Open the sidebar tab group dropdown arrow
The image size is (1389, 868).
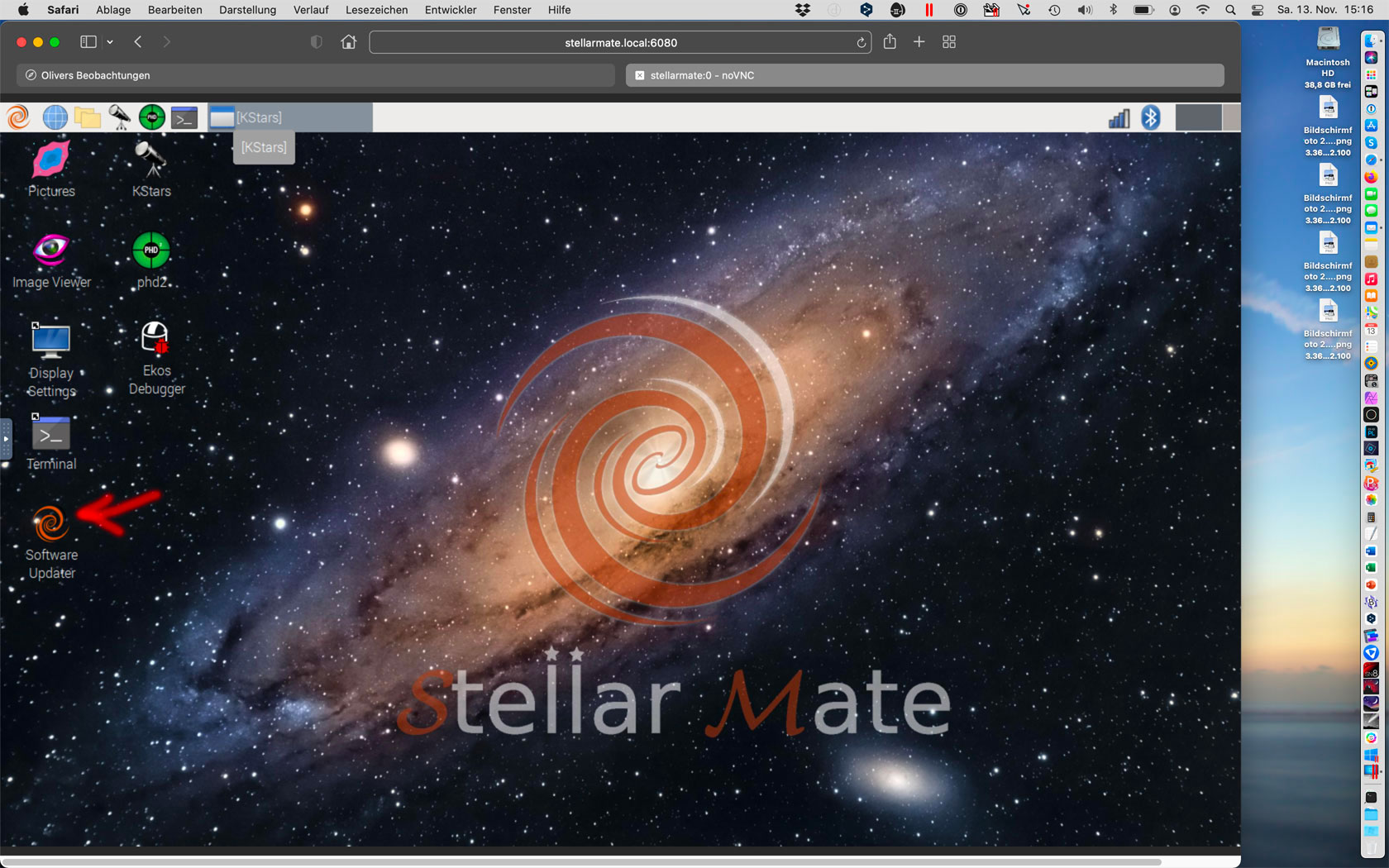click(110, 42)
